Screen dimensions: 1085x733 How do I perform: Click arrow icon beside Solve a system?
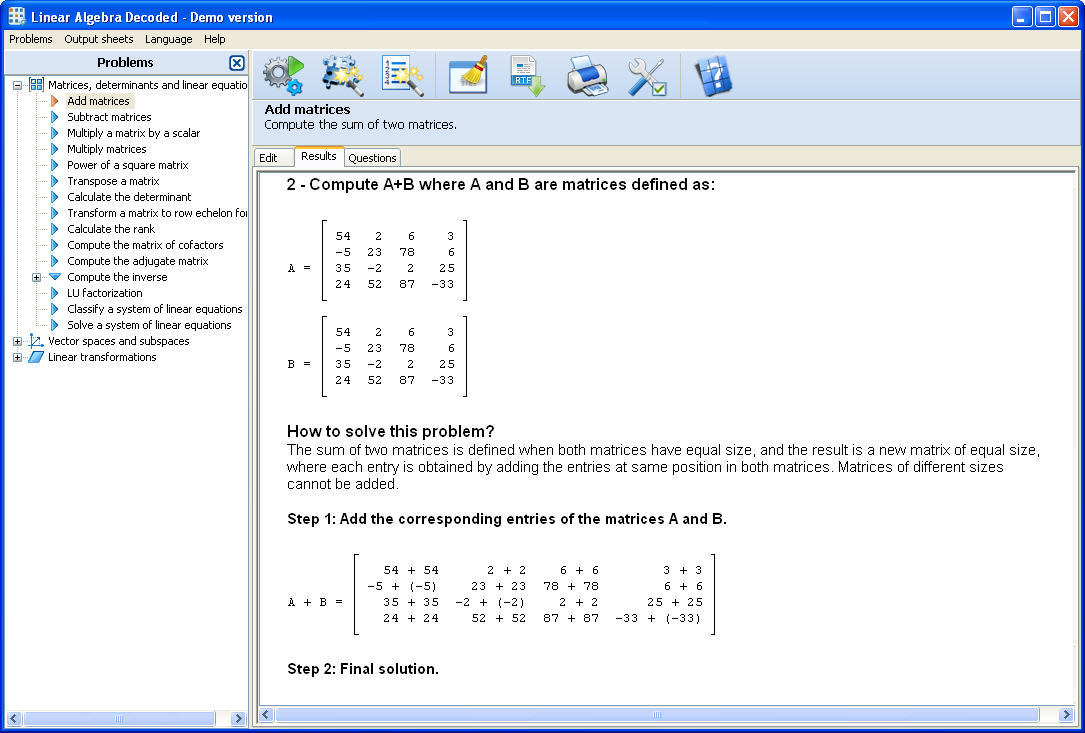point(55,325)
